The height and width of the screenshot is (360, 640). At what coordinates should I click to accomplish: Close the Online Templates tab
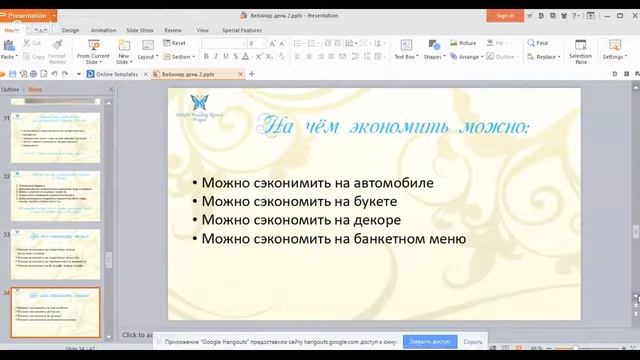tap(146, 74)
